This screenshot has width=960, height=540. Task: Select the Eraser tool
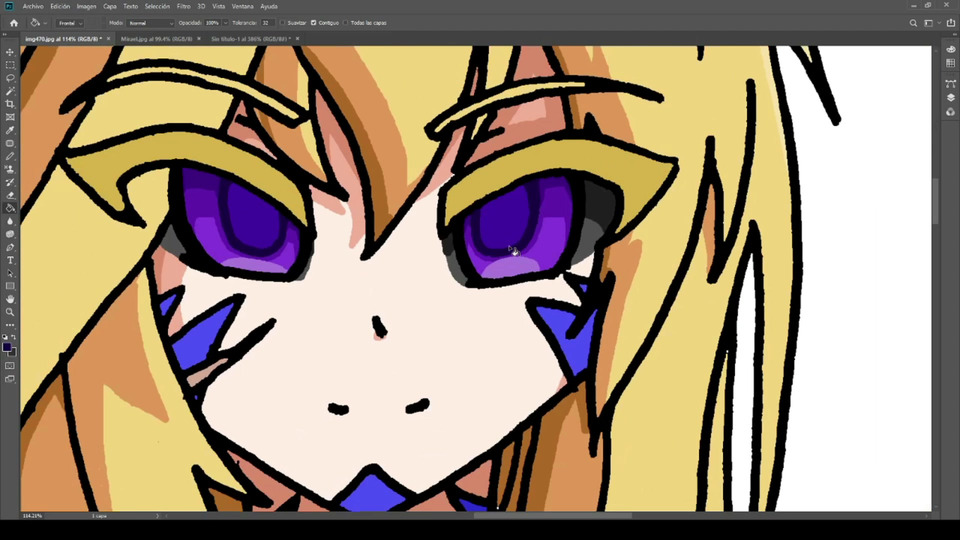[x=10, y=195]
